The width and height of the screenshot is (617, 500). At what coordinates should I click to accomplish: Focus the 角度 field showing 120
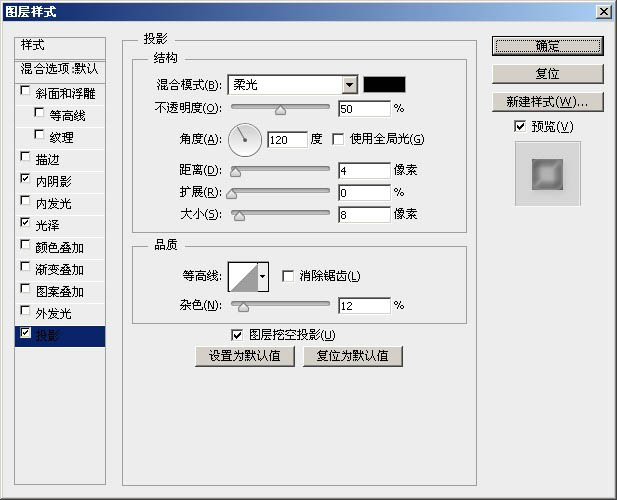(x=287, y=140)
